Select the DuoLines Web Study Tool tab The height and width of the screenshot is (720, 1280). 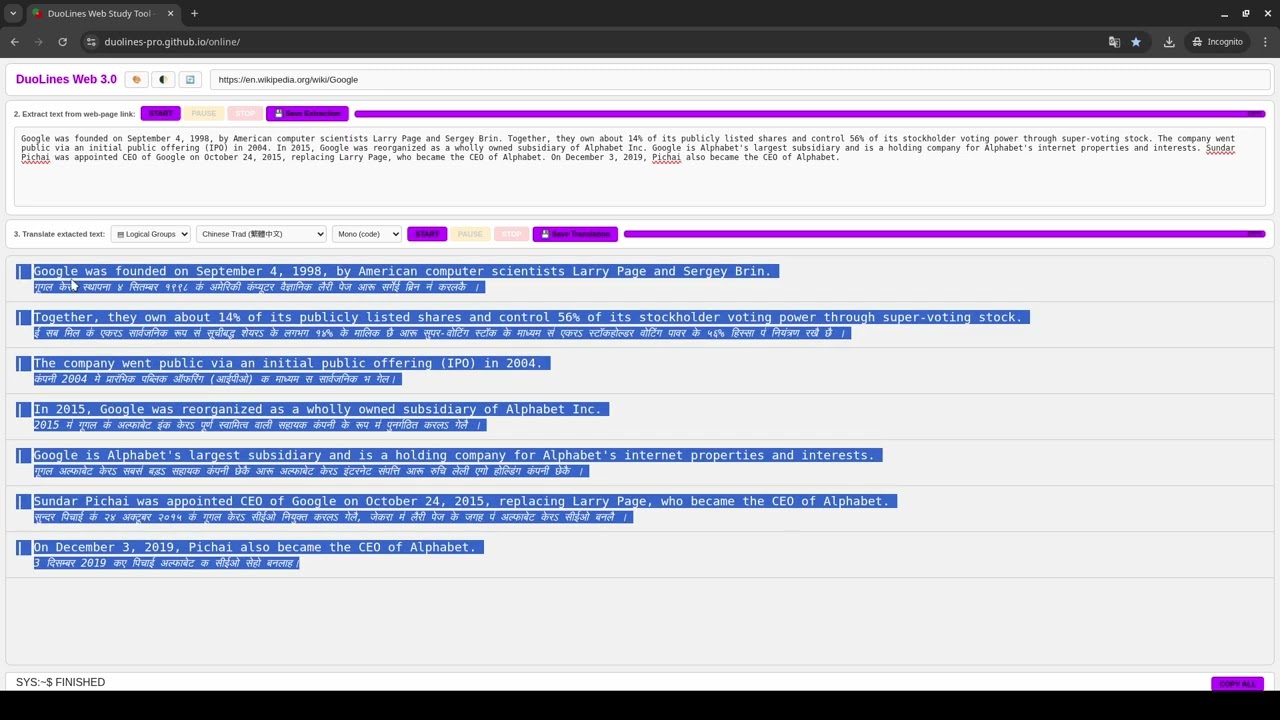coord(103,14)
